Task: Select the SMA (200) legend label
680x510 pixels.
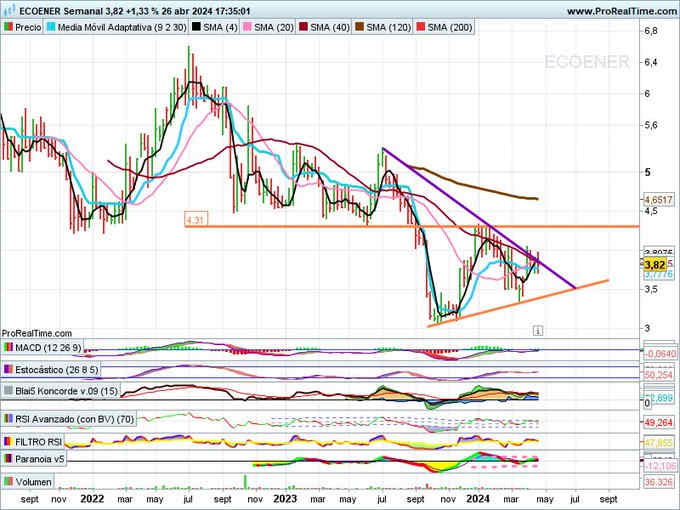Action: 450,27
